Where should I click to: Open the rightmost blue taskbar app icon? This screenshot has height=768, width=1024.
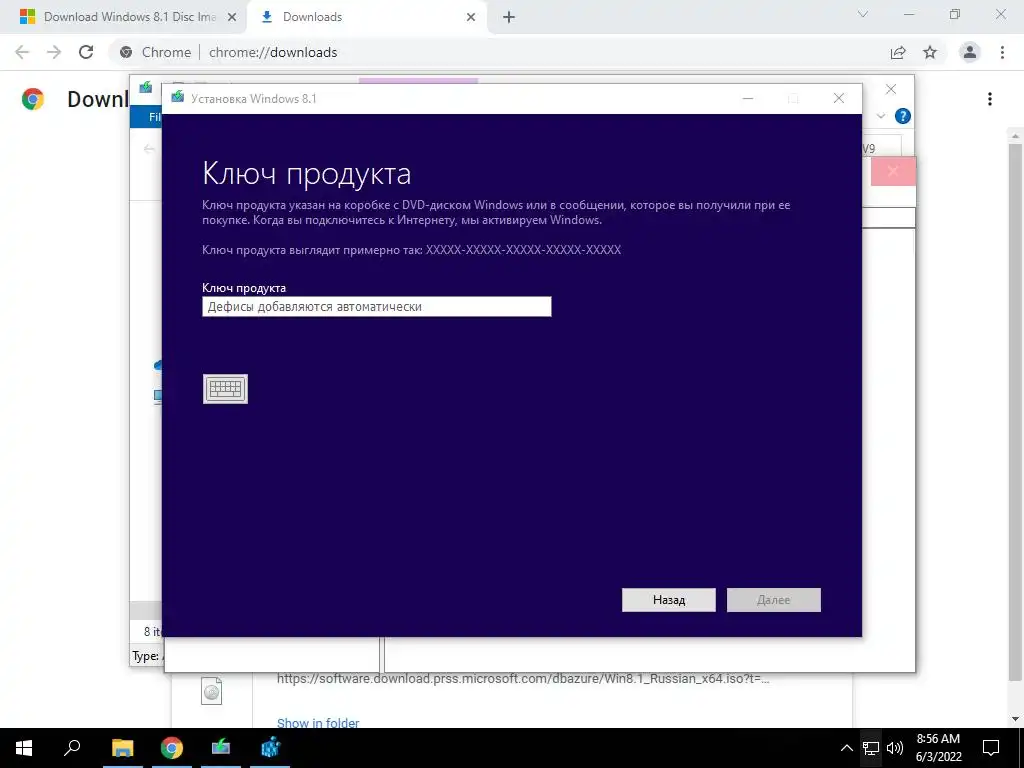(270, 748)
